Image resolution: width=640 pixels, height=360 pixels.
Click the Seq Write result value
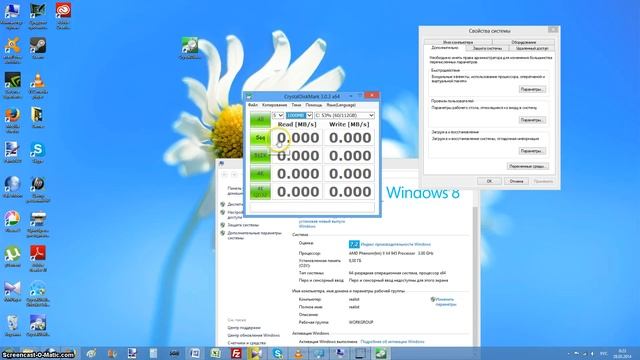tap(349, 138)
